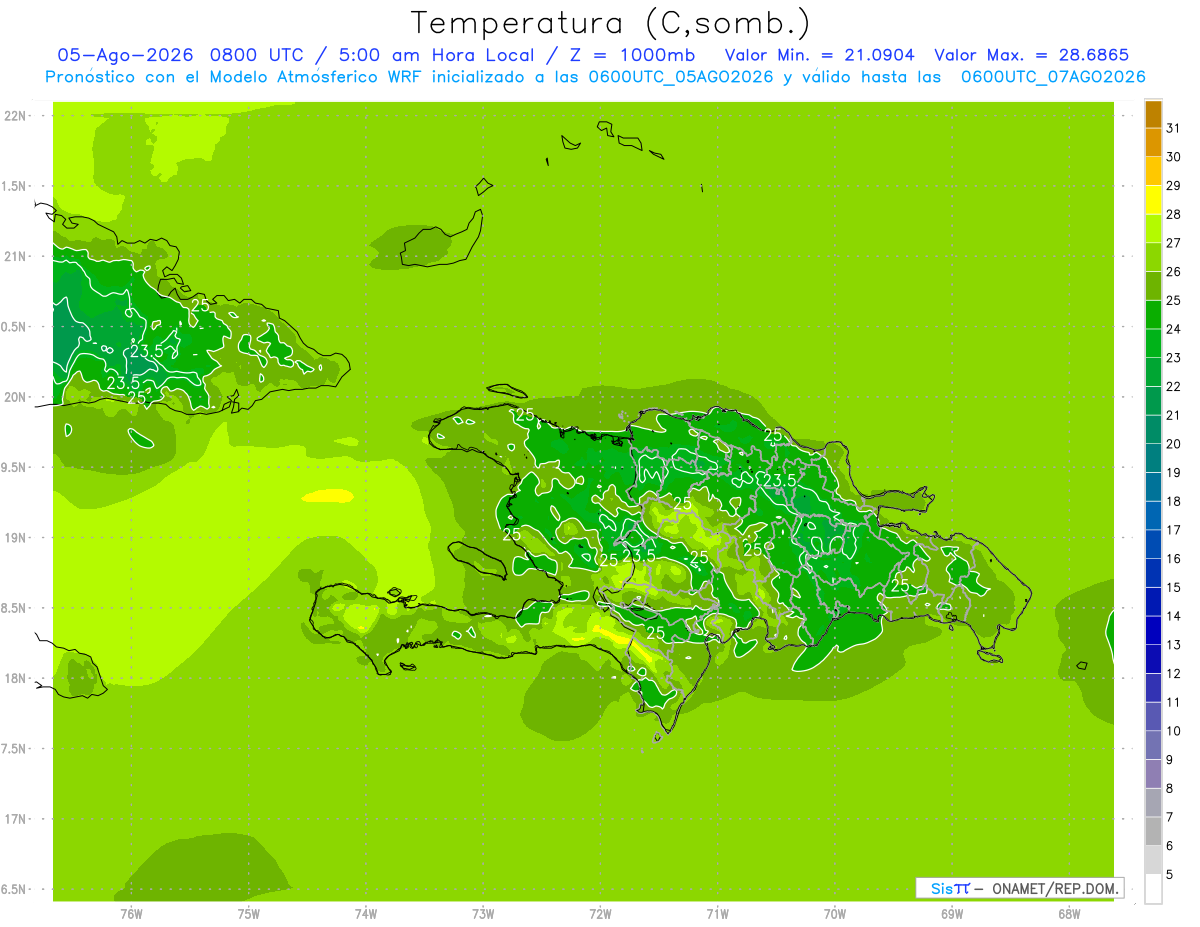Click the 74W longitude axis label
This screenshot has height=927, width=1200.
[366, 914]
